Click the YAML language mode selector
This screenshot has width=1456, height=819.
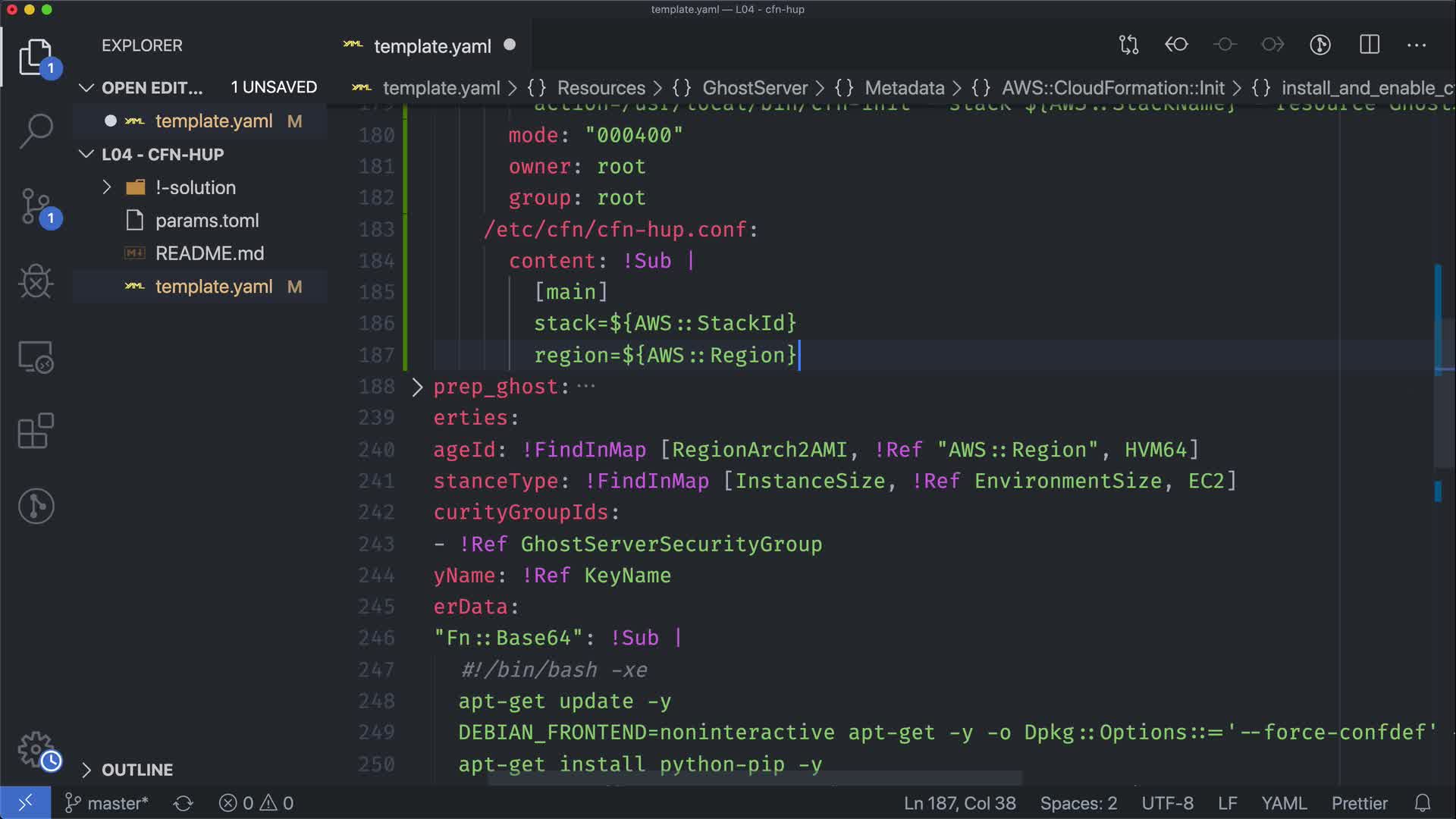[x=1283, y=803]
